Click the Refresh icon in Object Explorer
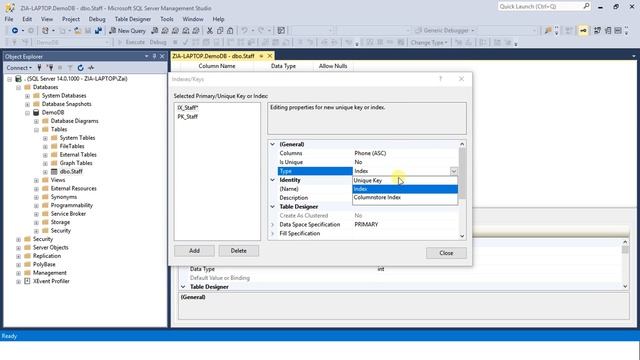The height and width of the screenshot is (360, 640). pos(80,68)
